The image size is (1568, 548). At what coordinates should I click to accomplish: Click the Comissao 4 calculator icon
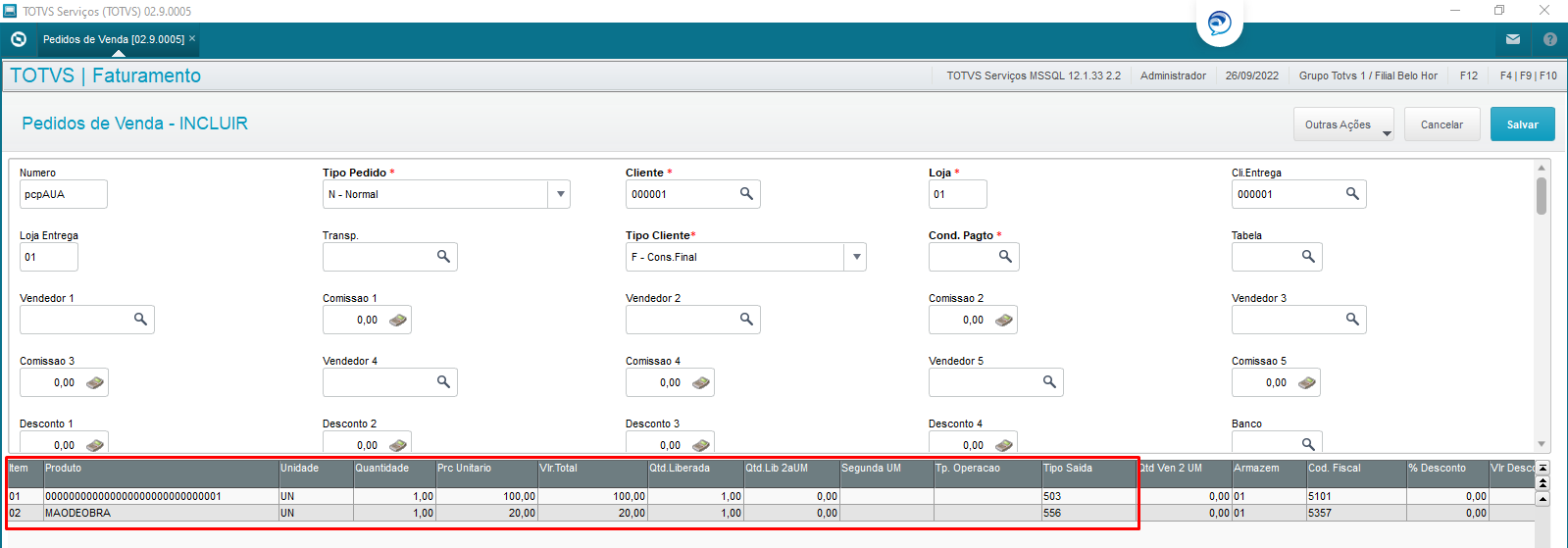coord(700,382)
